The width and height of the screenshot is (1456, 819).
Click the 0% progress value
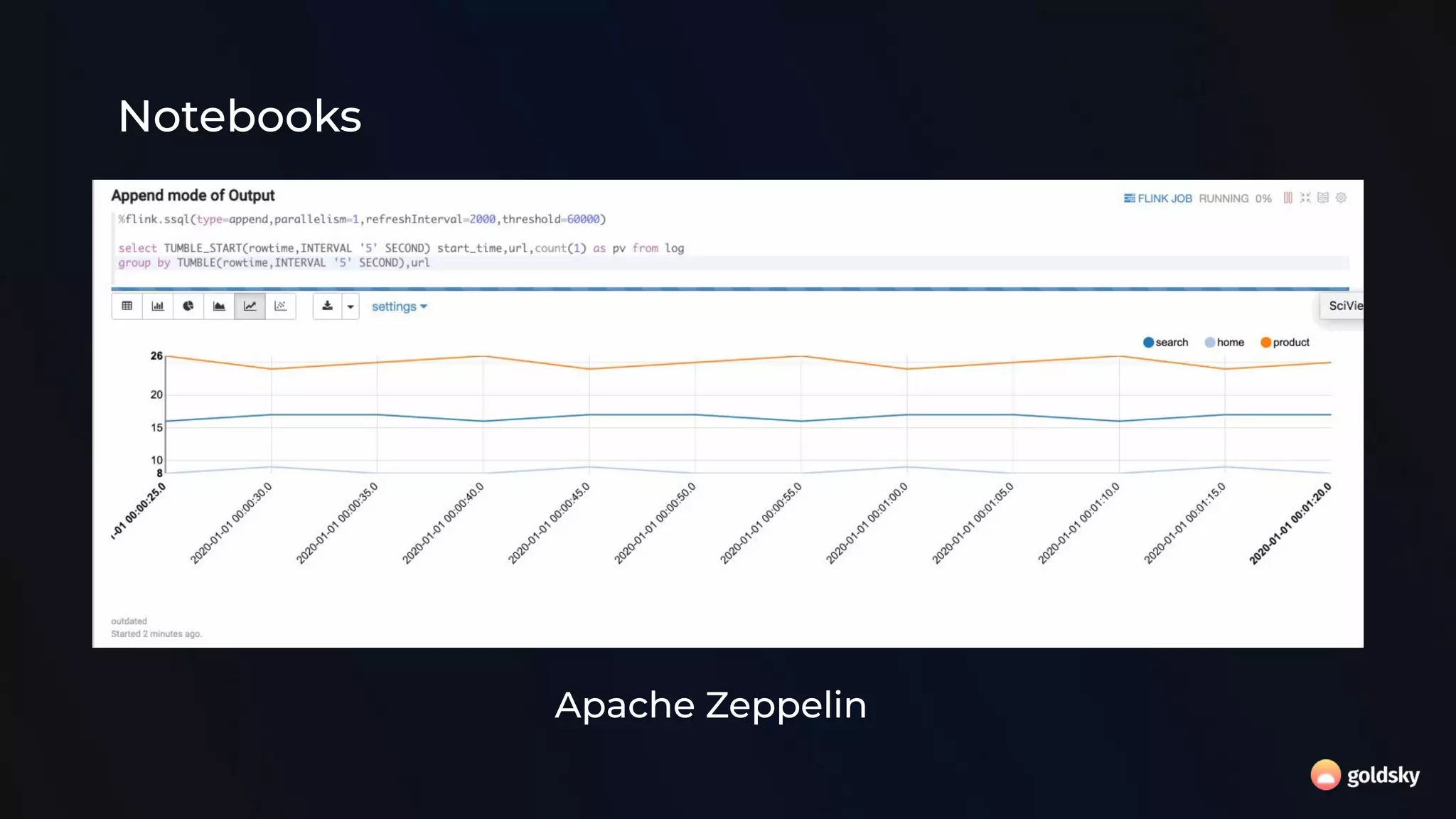(1263, 198)
